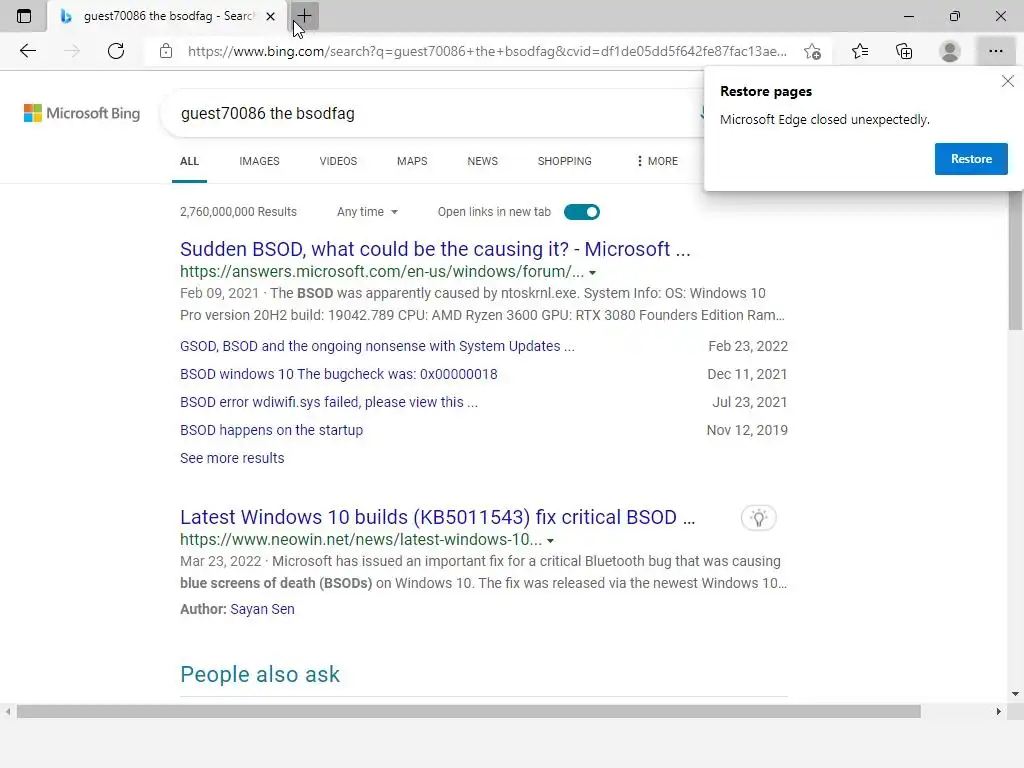Switch to the VIDEOS tab
This screenshot has height=768, width=1024.
click(x=338, y=161)
